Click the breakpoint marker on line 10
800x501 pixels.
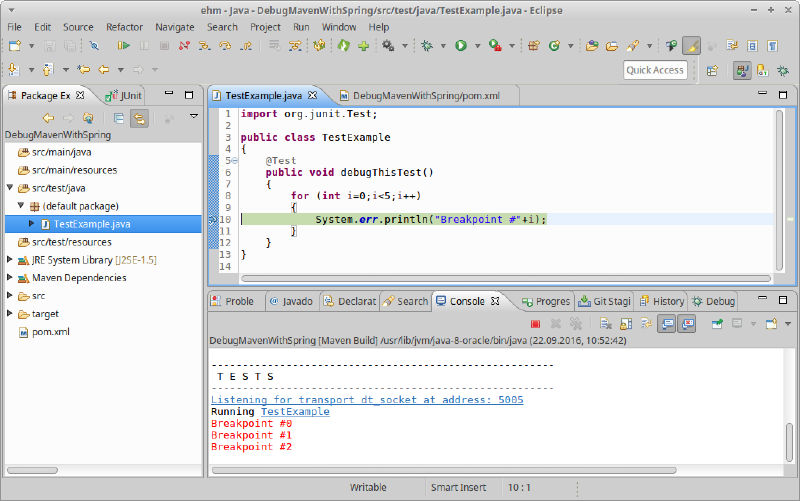pos(212,220)
